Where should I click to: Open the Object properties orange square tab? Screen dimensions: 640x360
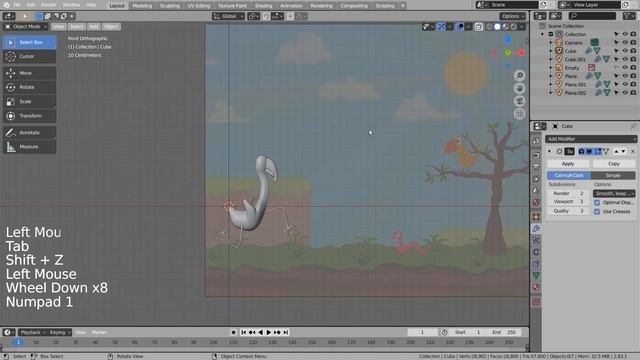536,216
